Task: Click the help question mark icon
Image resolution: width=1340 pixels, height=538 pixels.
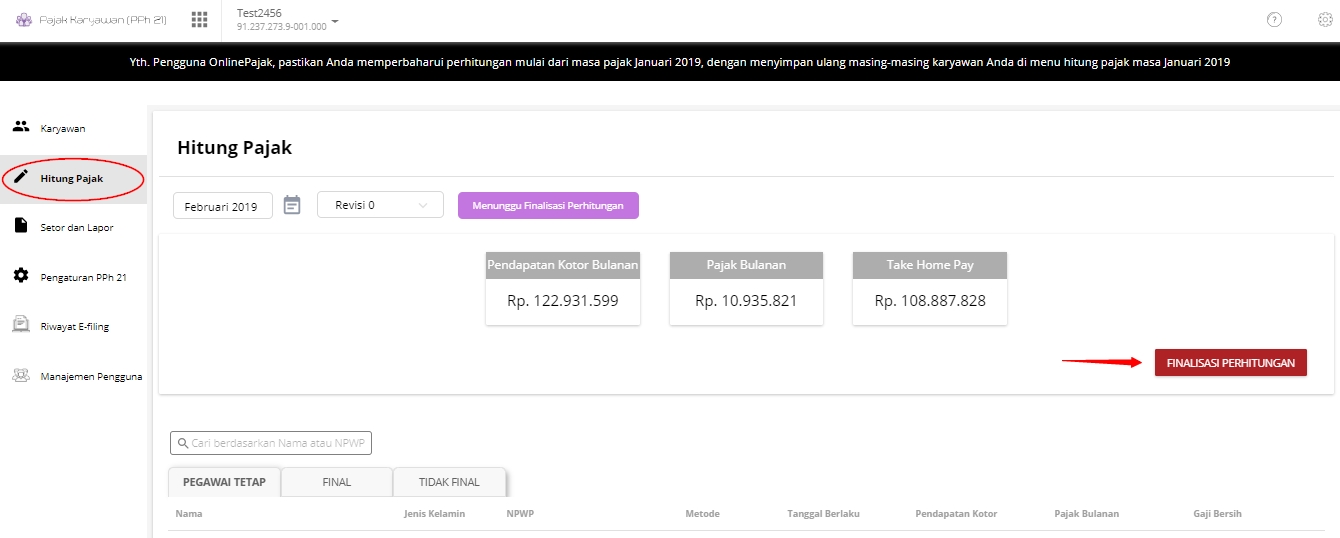Action: coord(1274,19)
